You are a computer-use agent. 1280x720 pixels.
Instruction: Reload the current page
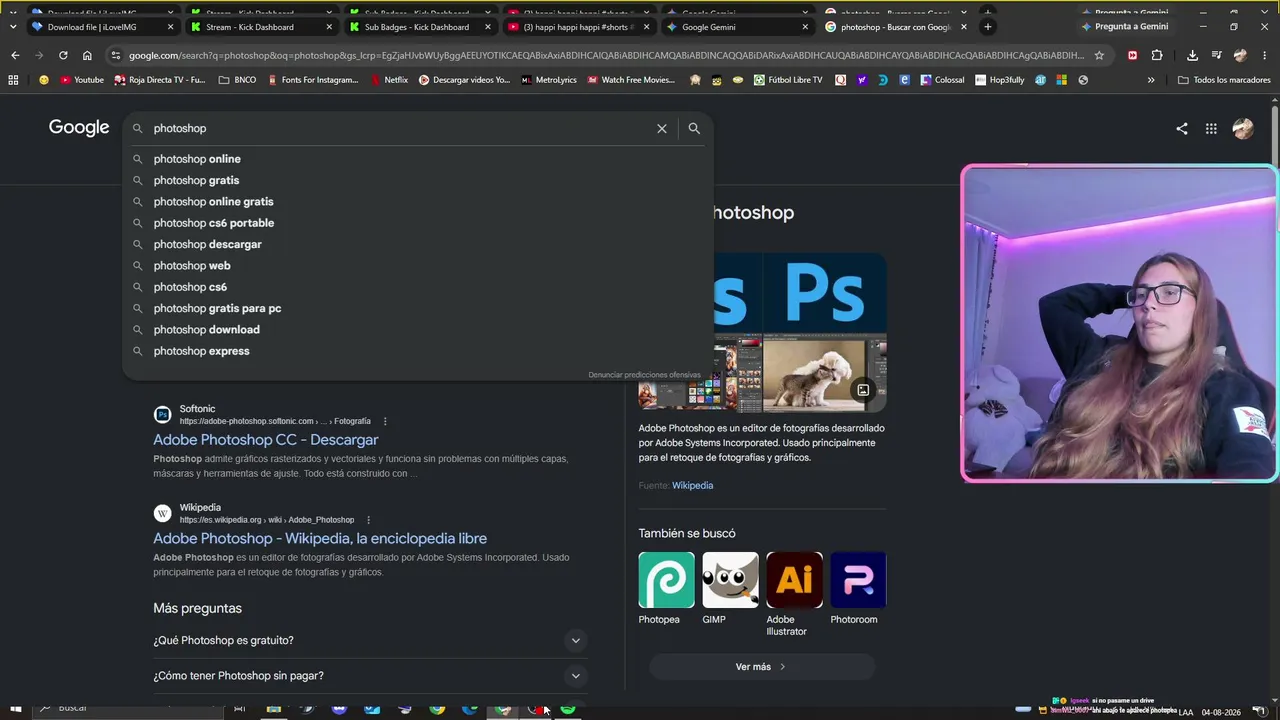point(63,55)
